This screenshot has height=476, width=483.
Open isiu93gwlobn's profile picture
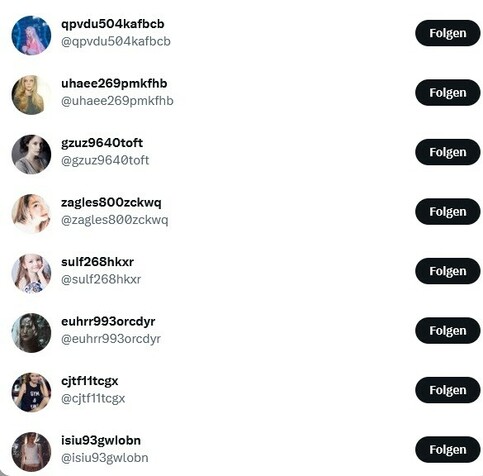pos(31,452)
